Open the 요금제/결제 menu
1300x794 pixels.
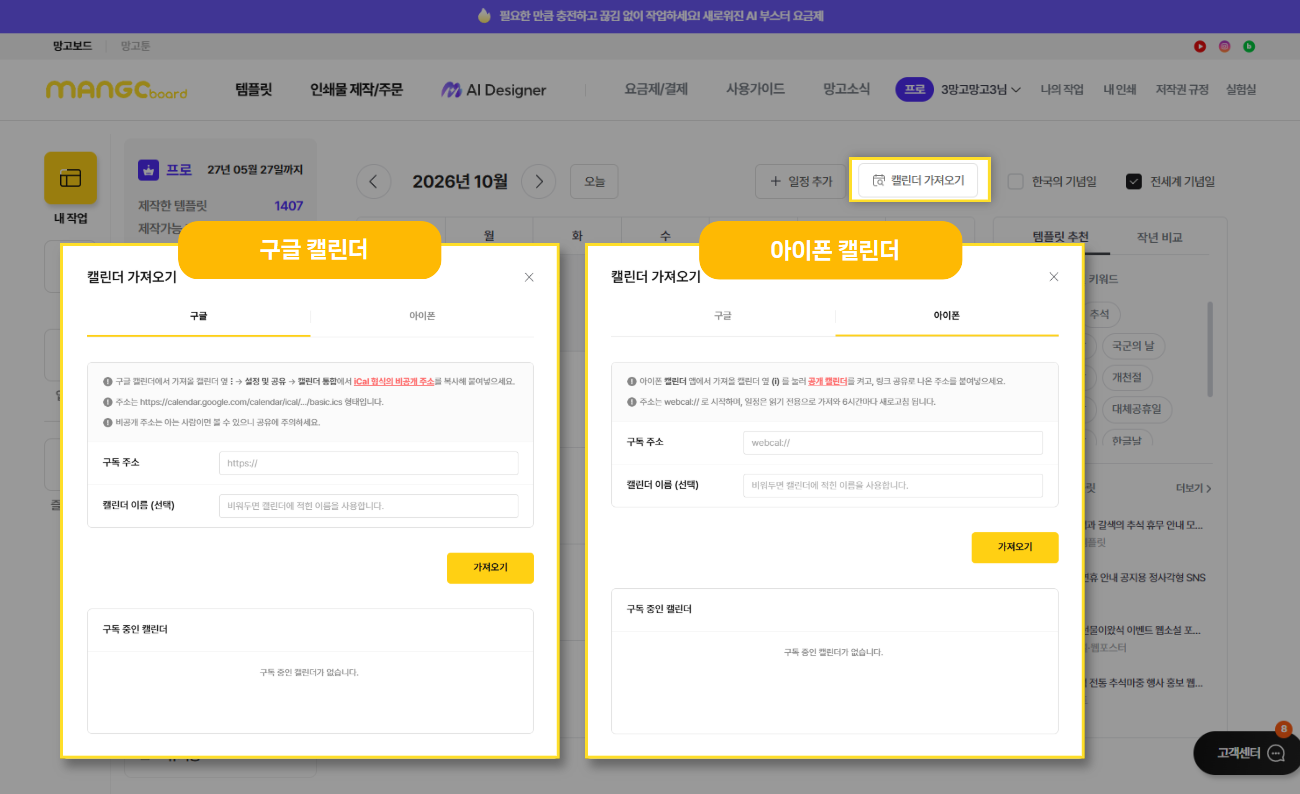(x=656, y=90)
